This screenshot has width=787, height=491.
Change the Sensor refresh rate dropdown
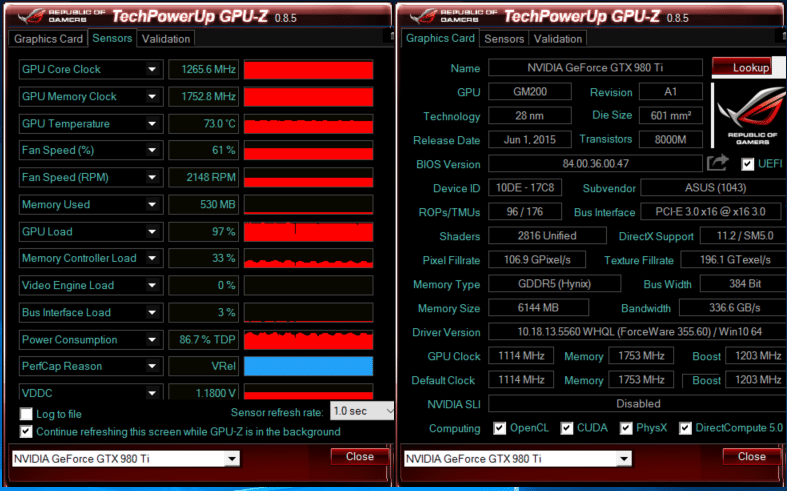(361, 411)
